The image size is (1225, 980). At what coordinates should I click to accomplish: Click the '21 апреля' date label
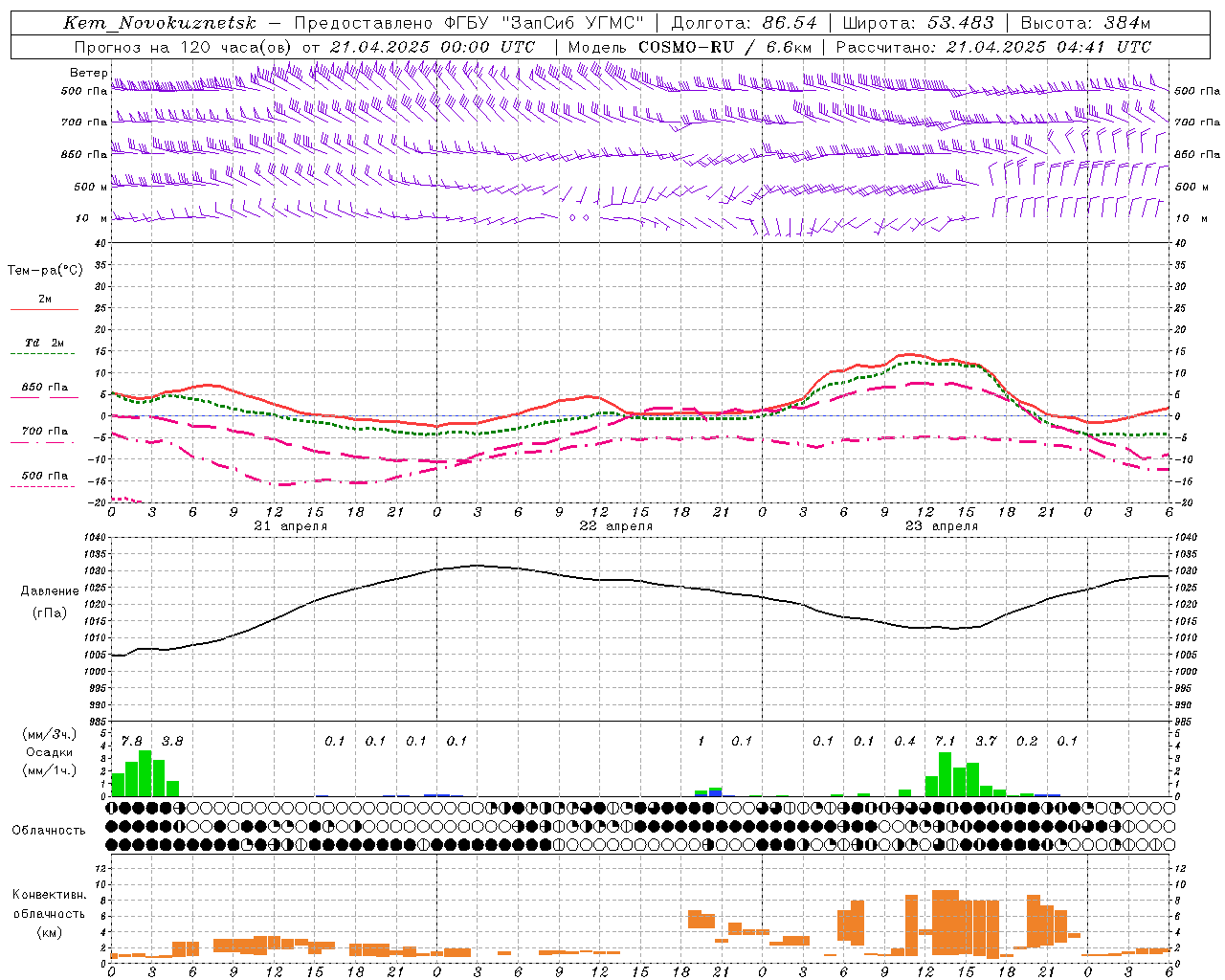pos(291,526)
